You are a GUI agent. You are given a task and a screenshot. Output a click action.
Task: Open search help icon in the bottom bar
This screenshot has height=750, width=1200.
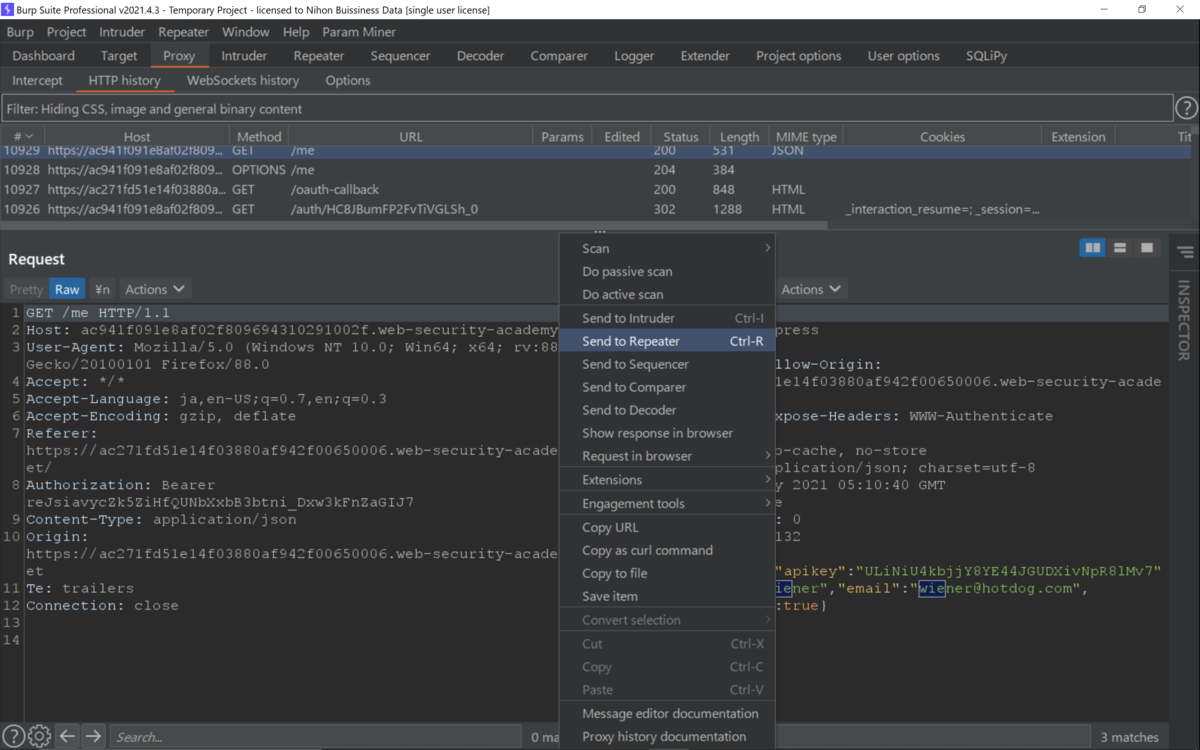14,737
